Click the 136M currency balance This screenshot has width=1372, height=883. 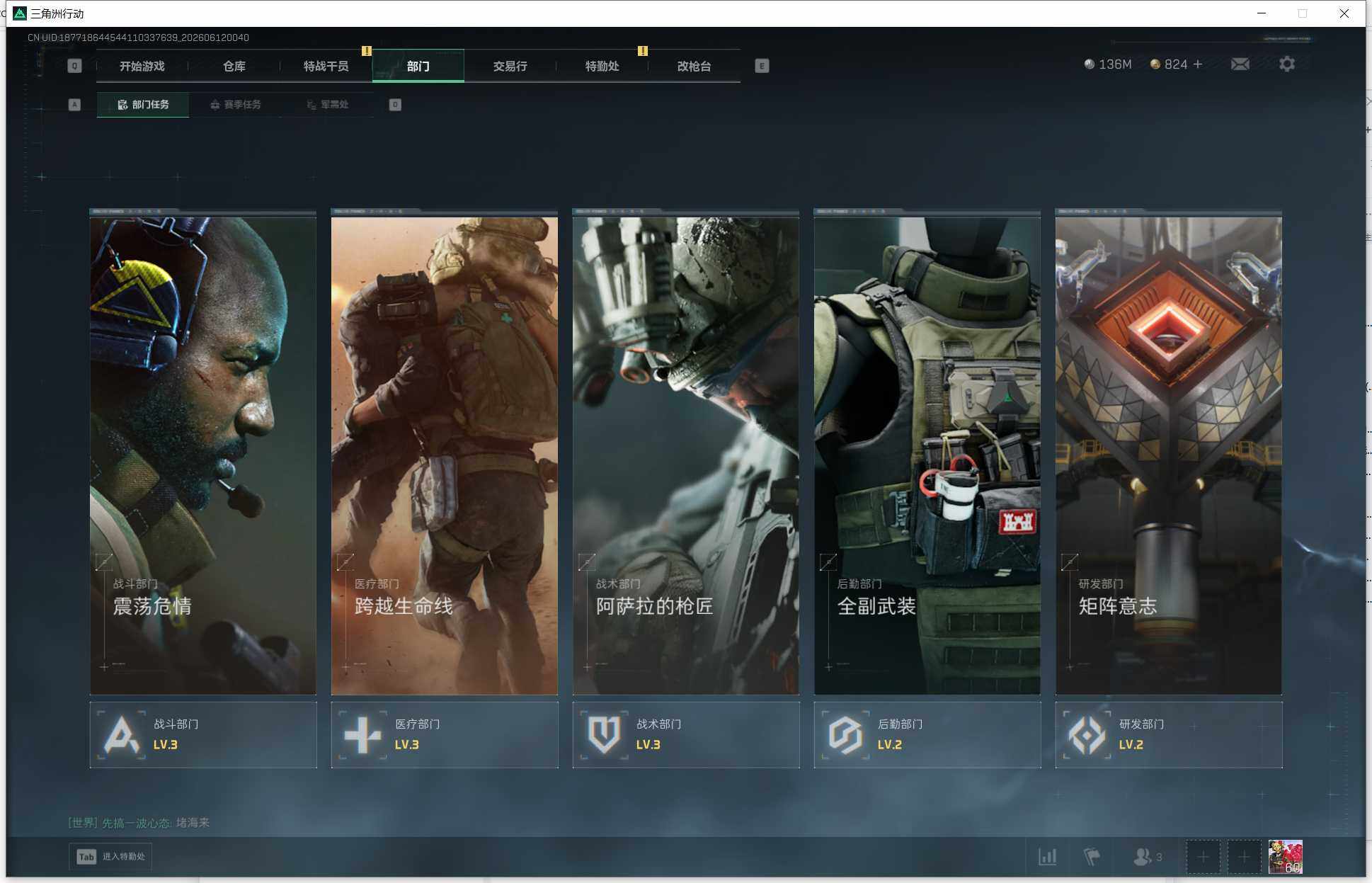pyautogui.click(x=1108, y=64)
